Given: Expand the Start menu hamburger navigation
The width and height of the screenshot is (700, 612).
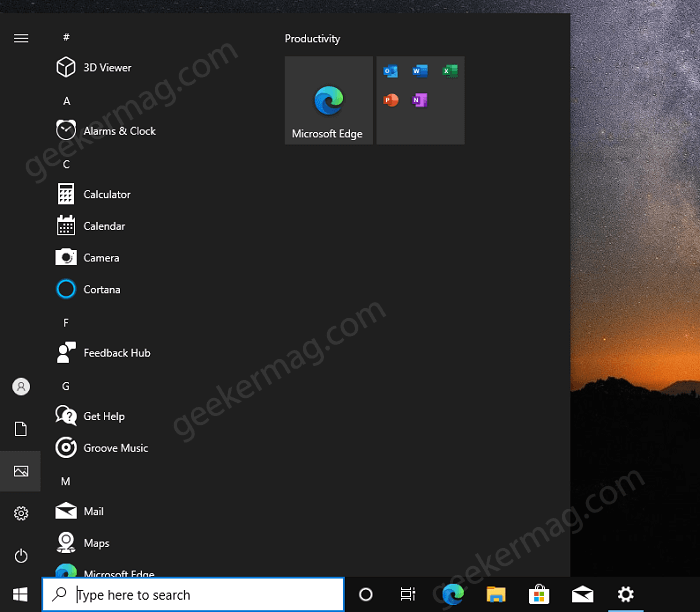Looking at the screenshot, I should 21,38.
